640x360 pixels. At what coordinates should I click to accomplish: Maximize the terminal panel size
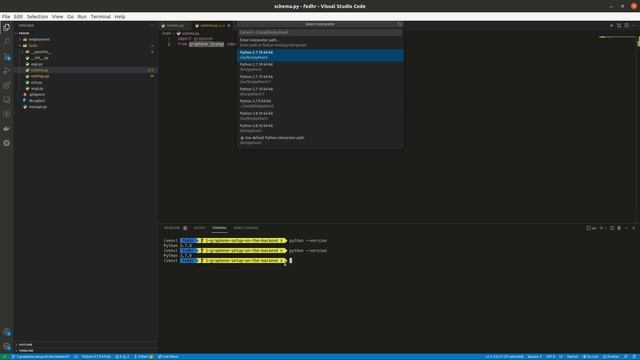(627, 228)
